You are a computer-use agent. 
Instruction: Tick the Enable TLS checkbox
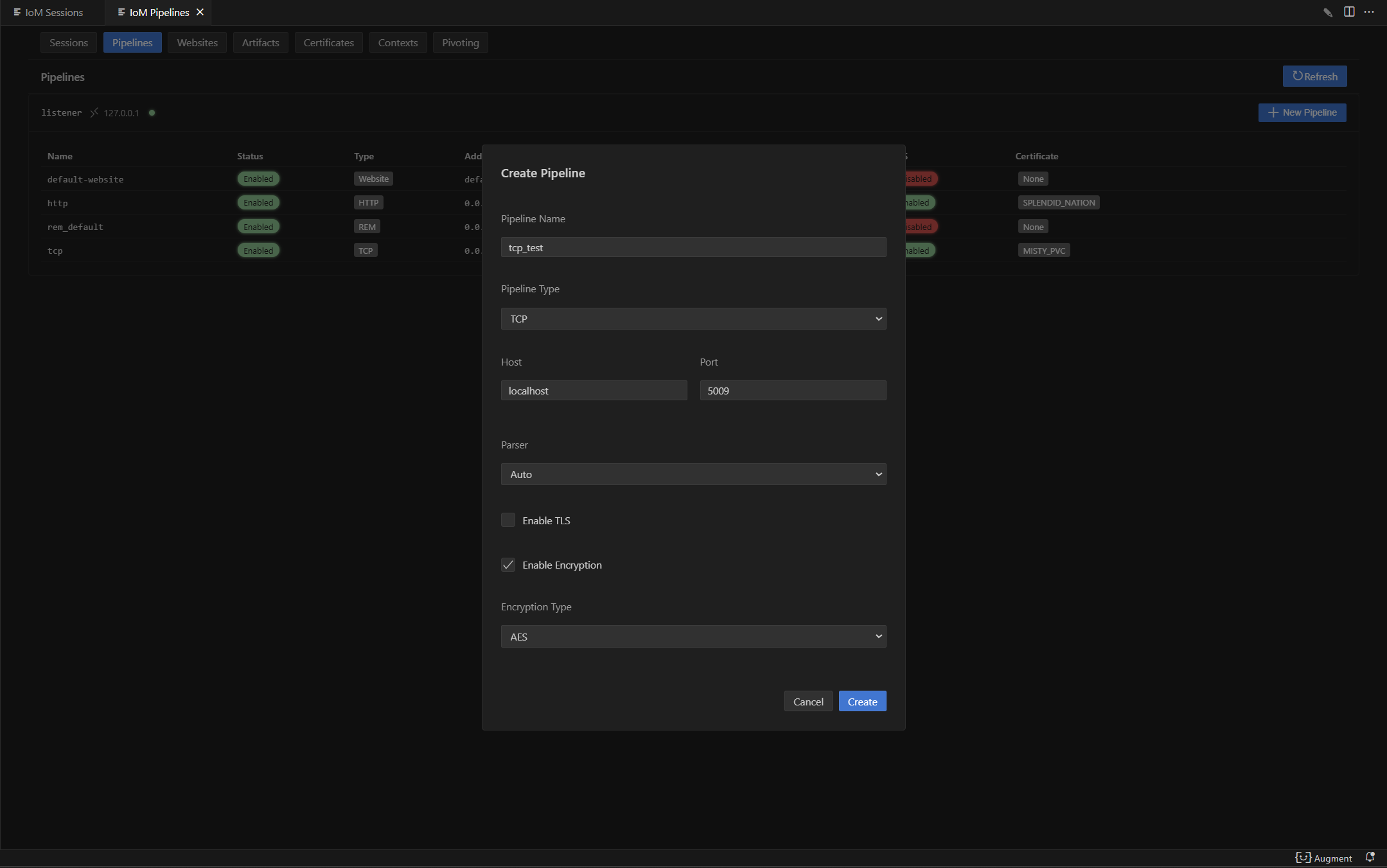tap(508, 520)
